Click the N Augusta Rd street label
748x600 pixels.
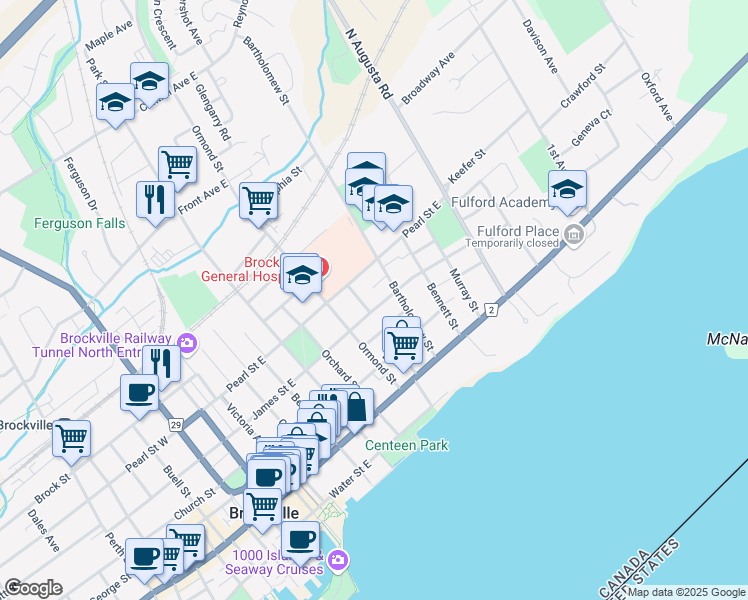(369, 64)
